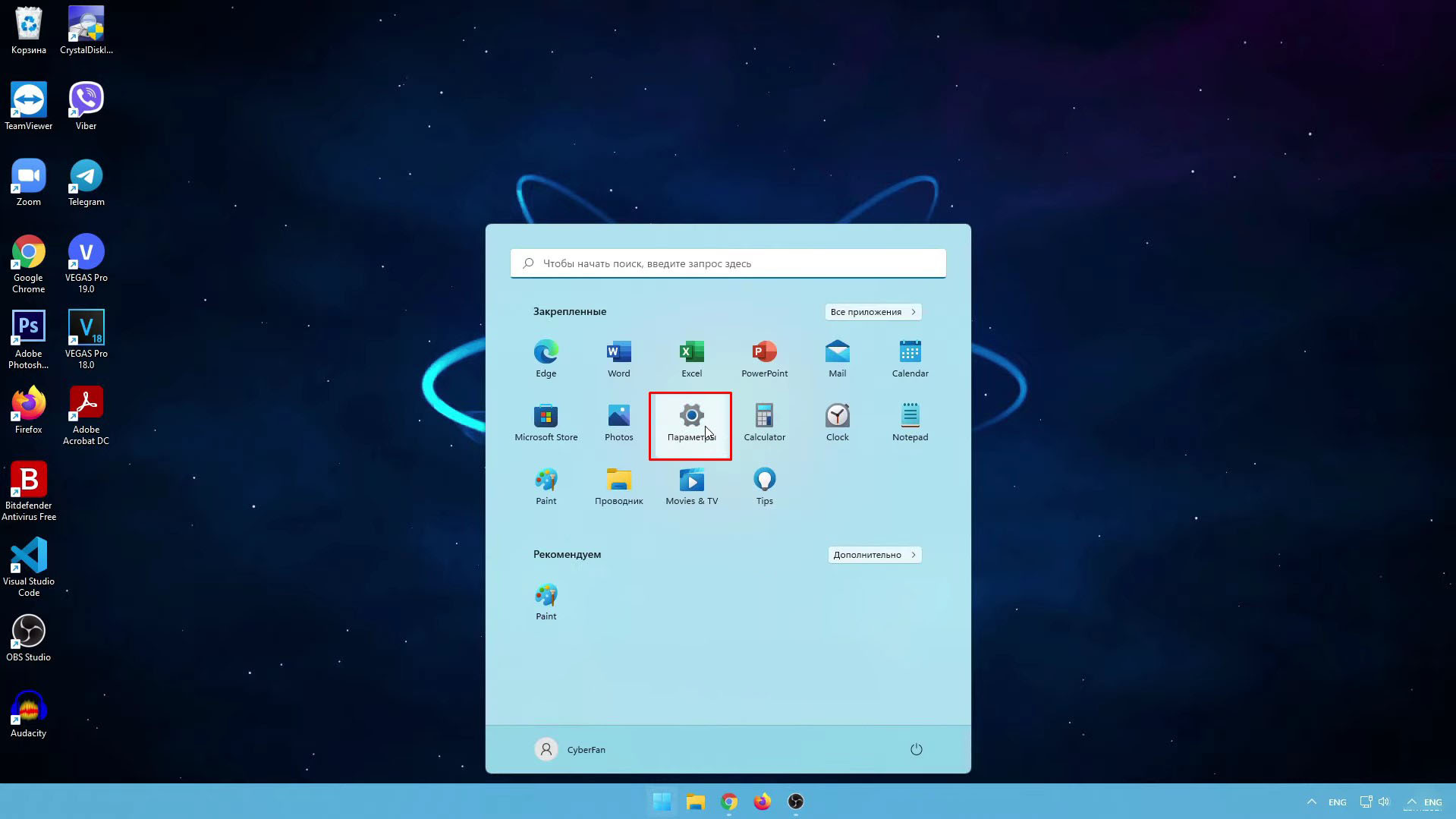Viewport: 1456px width, 819px height.
Task: Click the search input field
Action: [728, 263]
